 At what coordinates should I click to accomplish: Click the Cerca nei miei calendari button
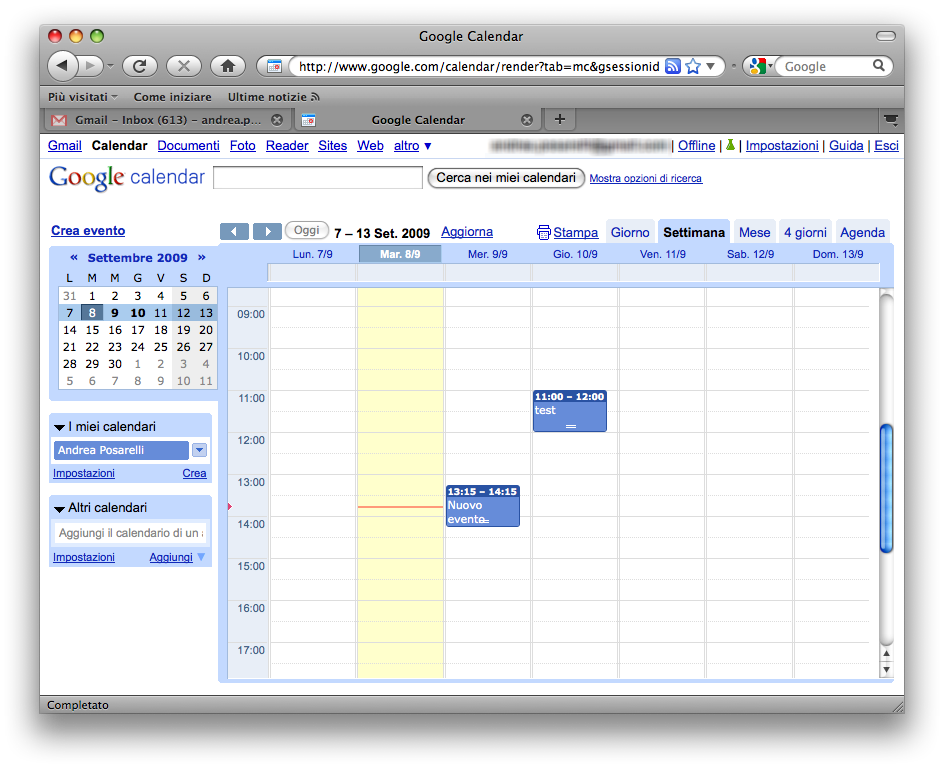click(x=506, y=178)
